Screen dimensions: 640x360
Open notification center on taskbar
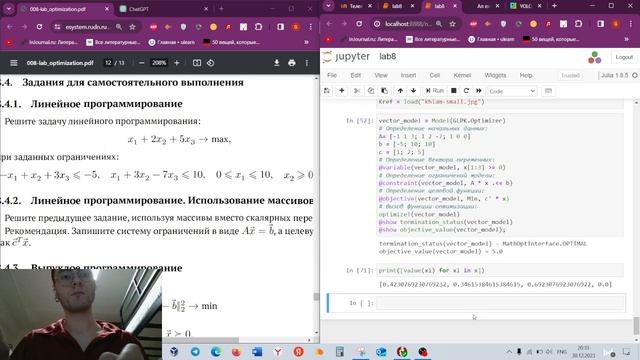point(627,351)
